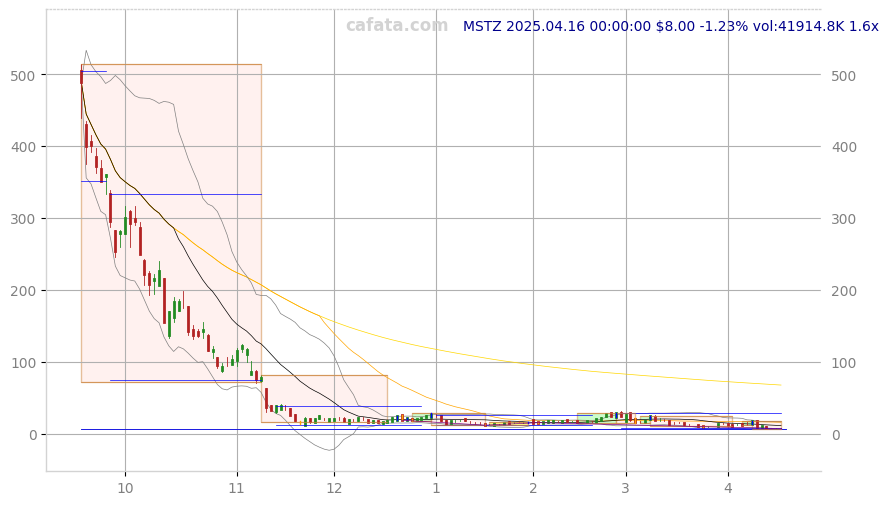Image resolution: width=889 pixels, height=505 pixels.
Task: Click the 400 label on the right y-axis
Action: point(844,147)
